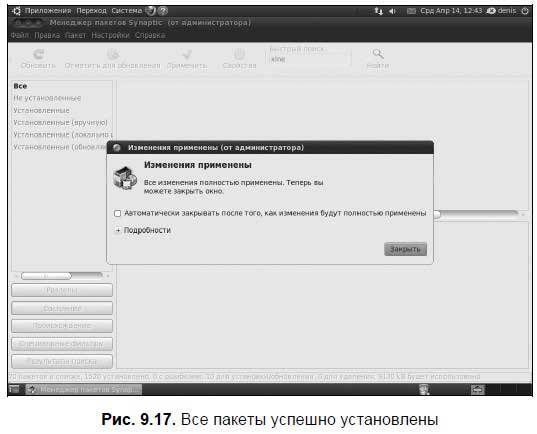Enable automatic closing after changes applied checkbox
Image resolution: width=537 pixels, height=434 pixels.
pos(117,213)
